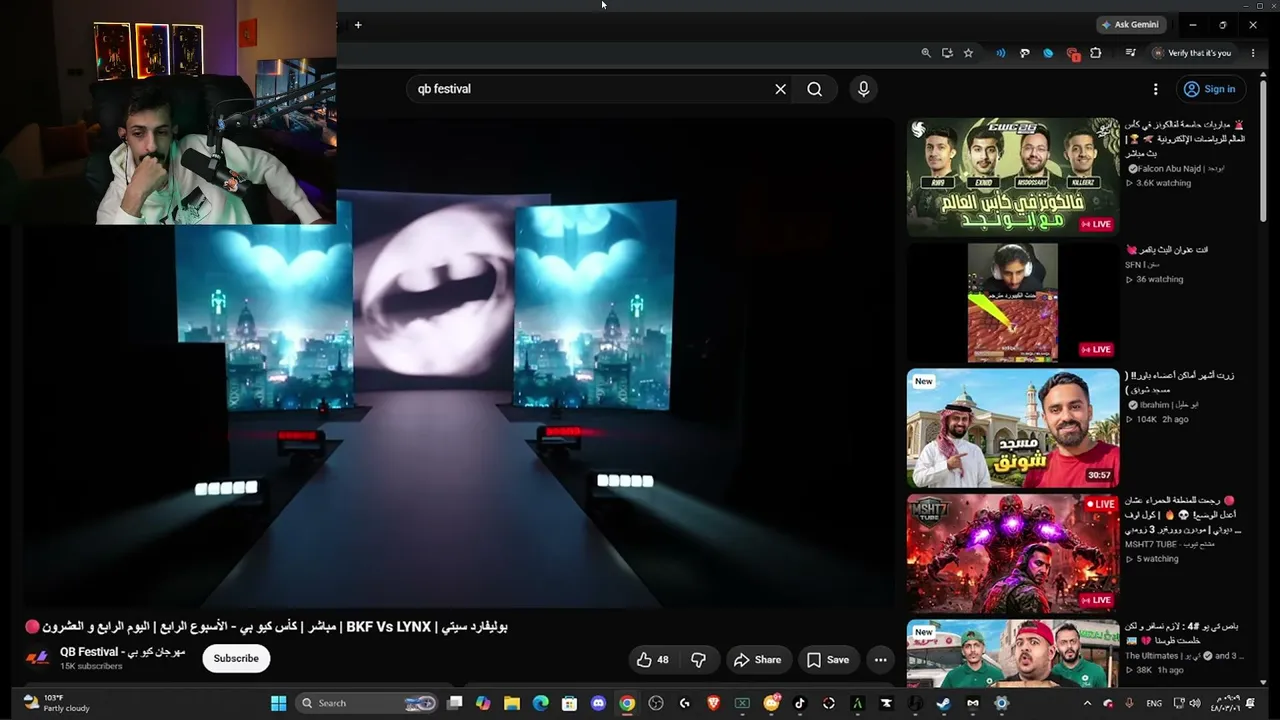This screenshot has height=720, width=1280.
Task: Open Discord from the taskbar
Action: (x=598, y=703)
